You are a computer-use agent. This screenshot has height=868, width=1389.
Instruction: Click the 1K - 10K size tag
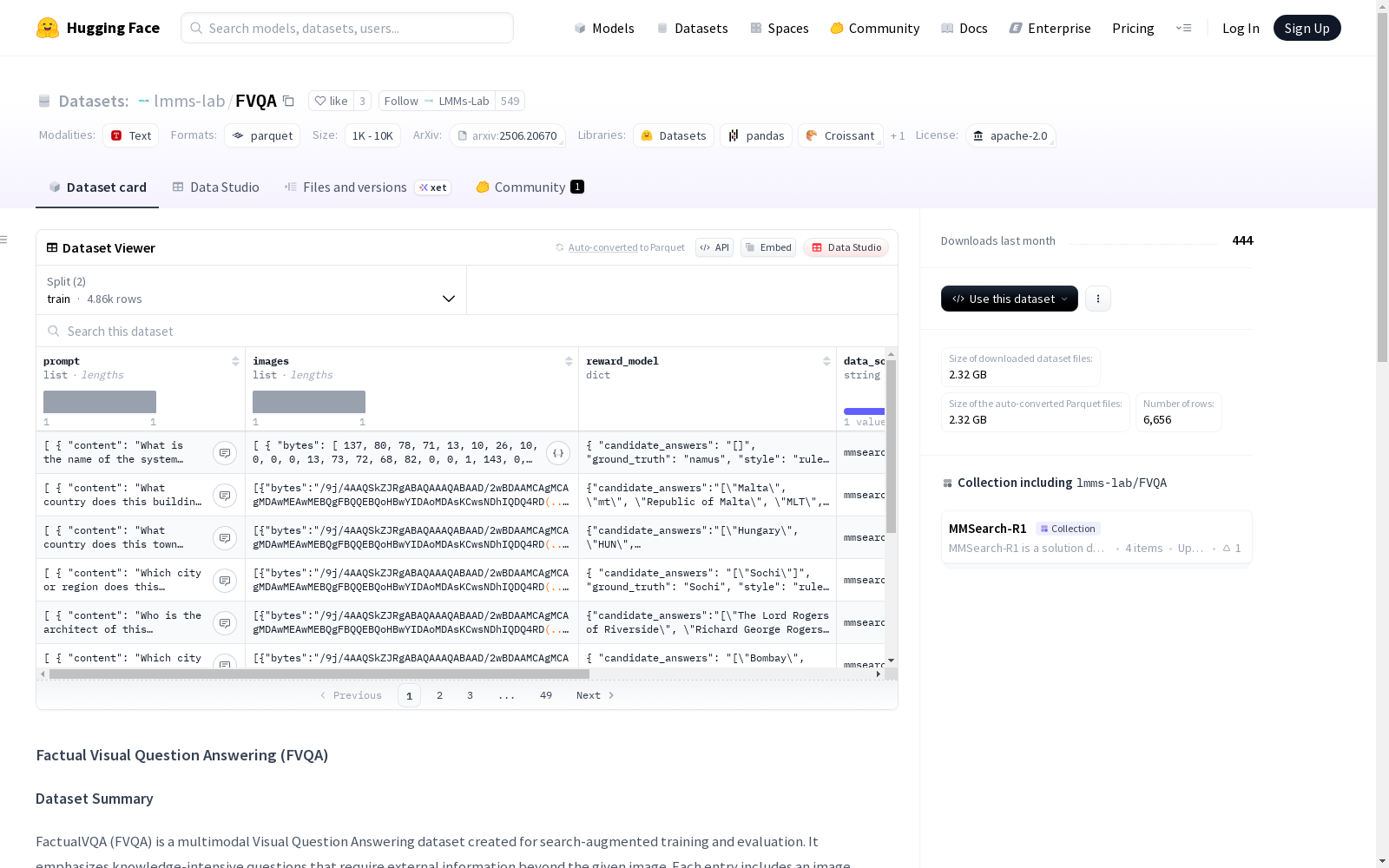pyautogui.click(x=372, y=135)
